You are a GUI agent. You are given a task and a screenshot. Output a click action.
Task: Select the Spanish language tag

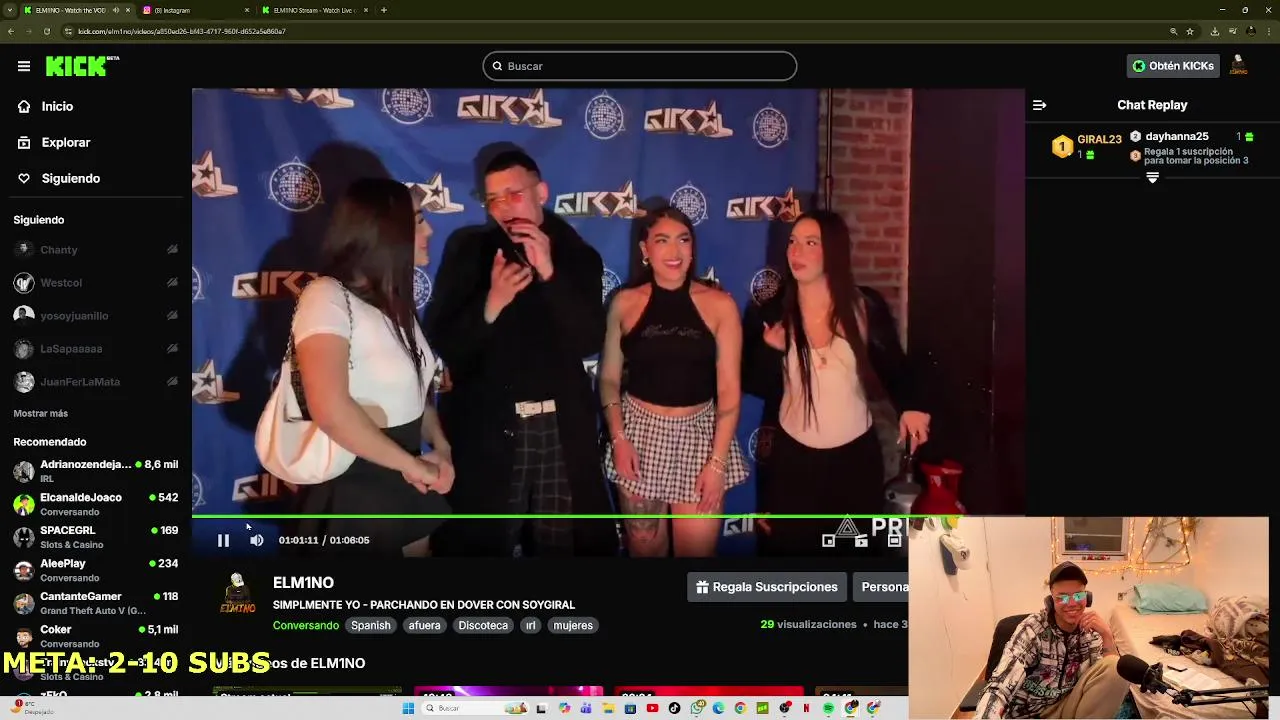tap(371, 625)
